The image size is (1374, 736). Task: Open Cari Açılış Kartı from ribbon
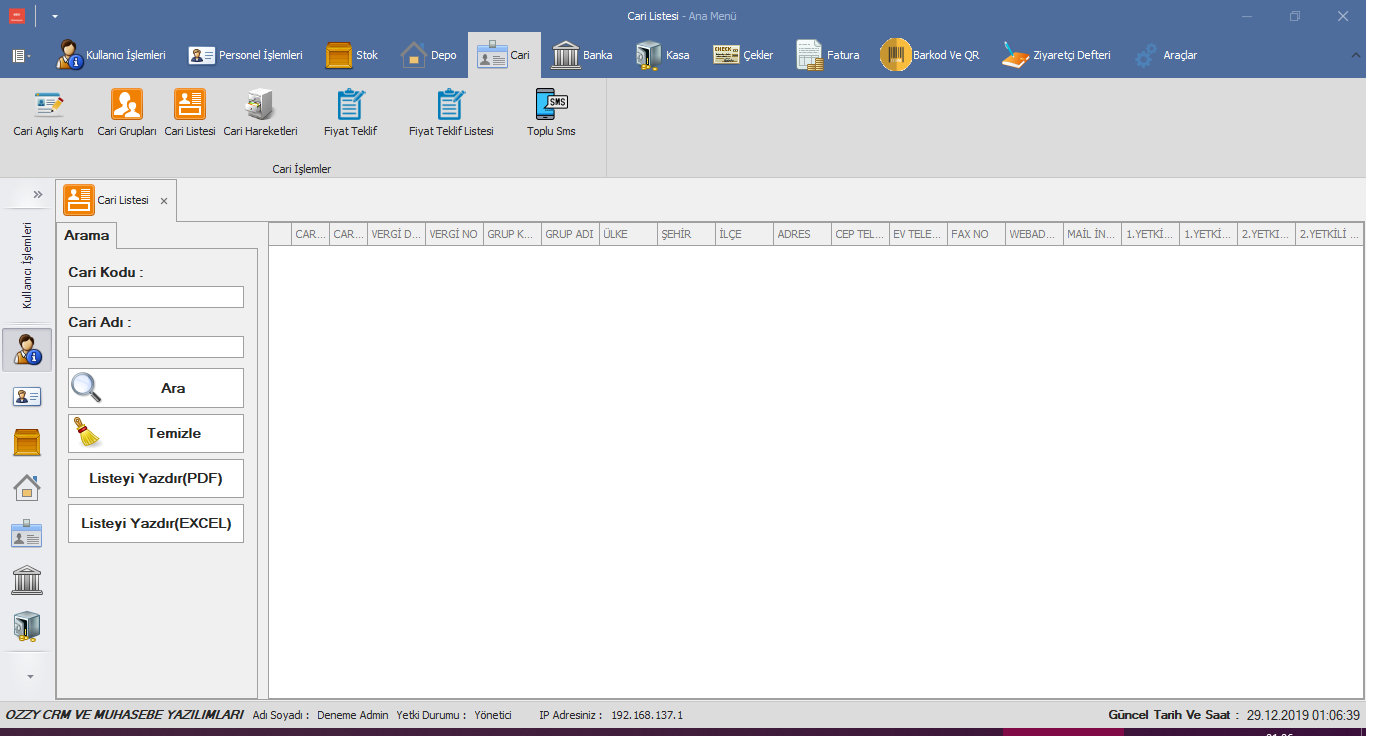click(48, 112)
